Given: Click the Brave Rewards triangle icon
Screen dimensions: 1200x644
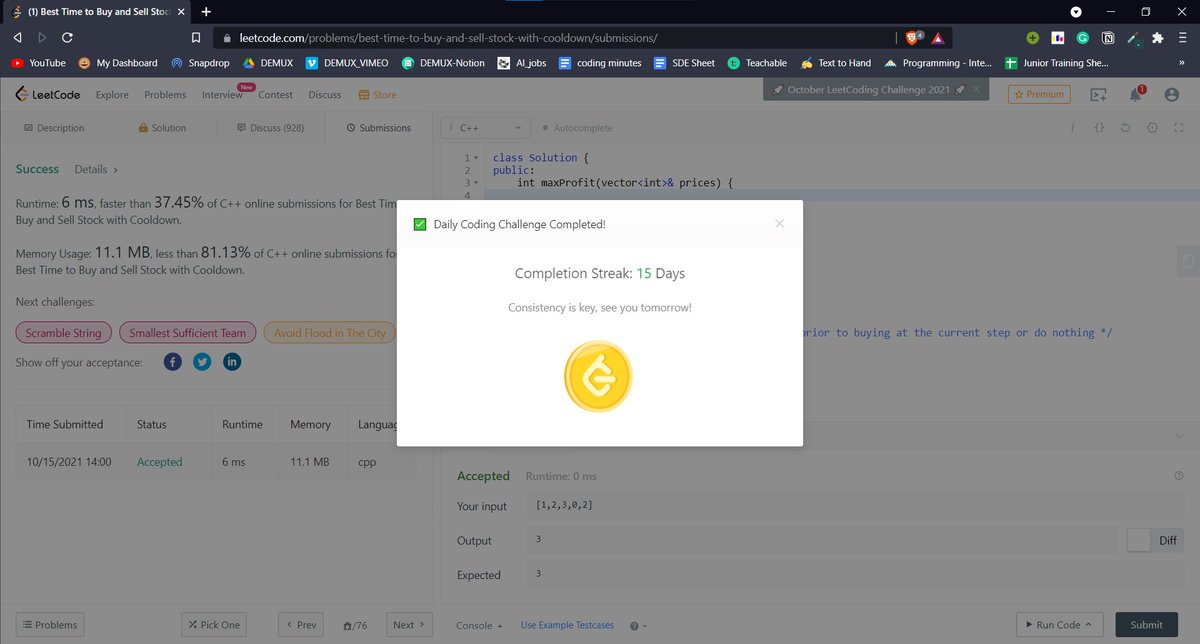Looking at the screenshot, I should tap(938, 38).
